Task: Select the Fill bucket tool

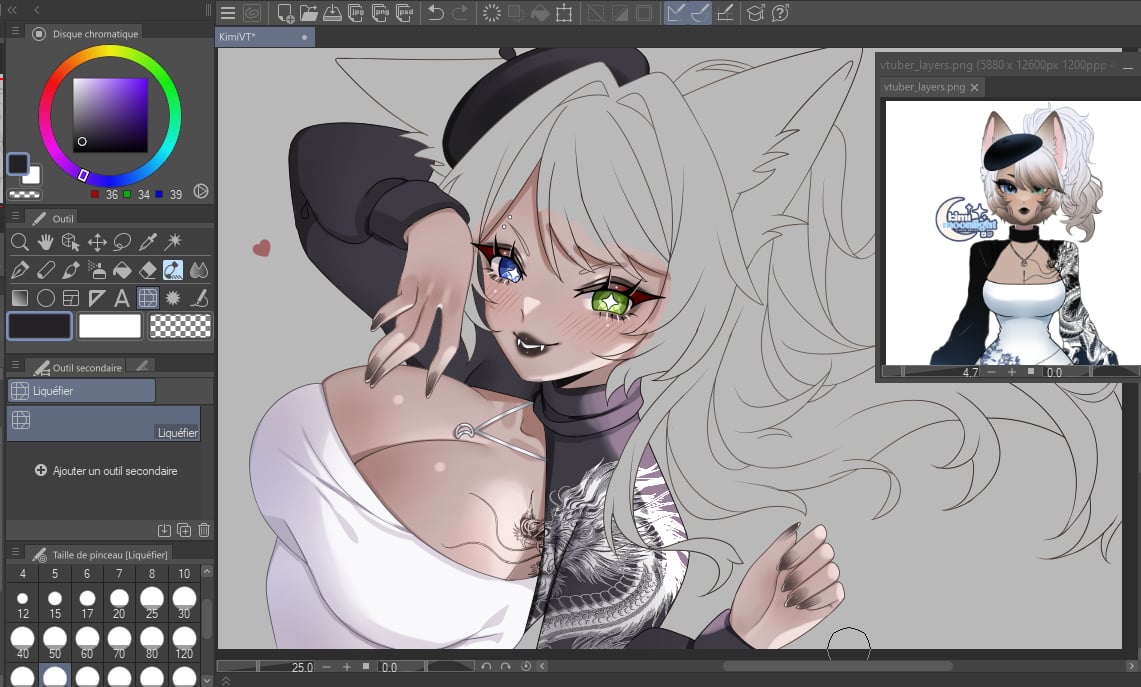Action: [x=122, y=270]
